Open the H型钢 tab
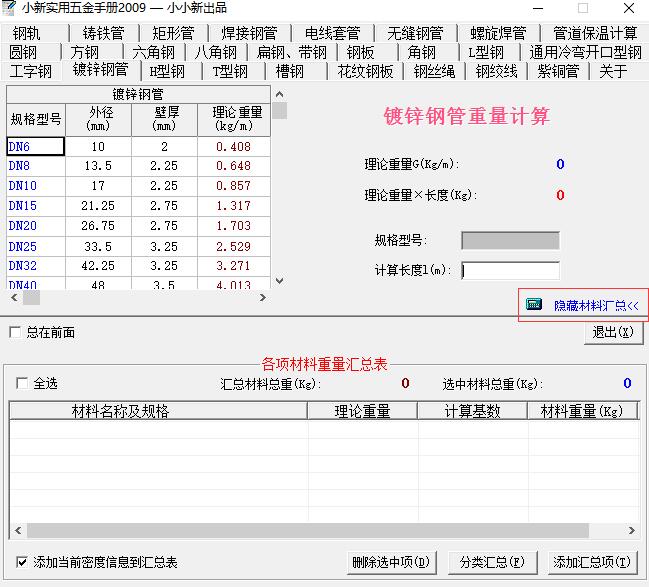 tap(172, 71)
